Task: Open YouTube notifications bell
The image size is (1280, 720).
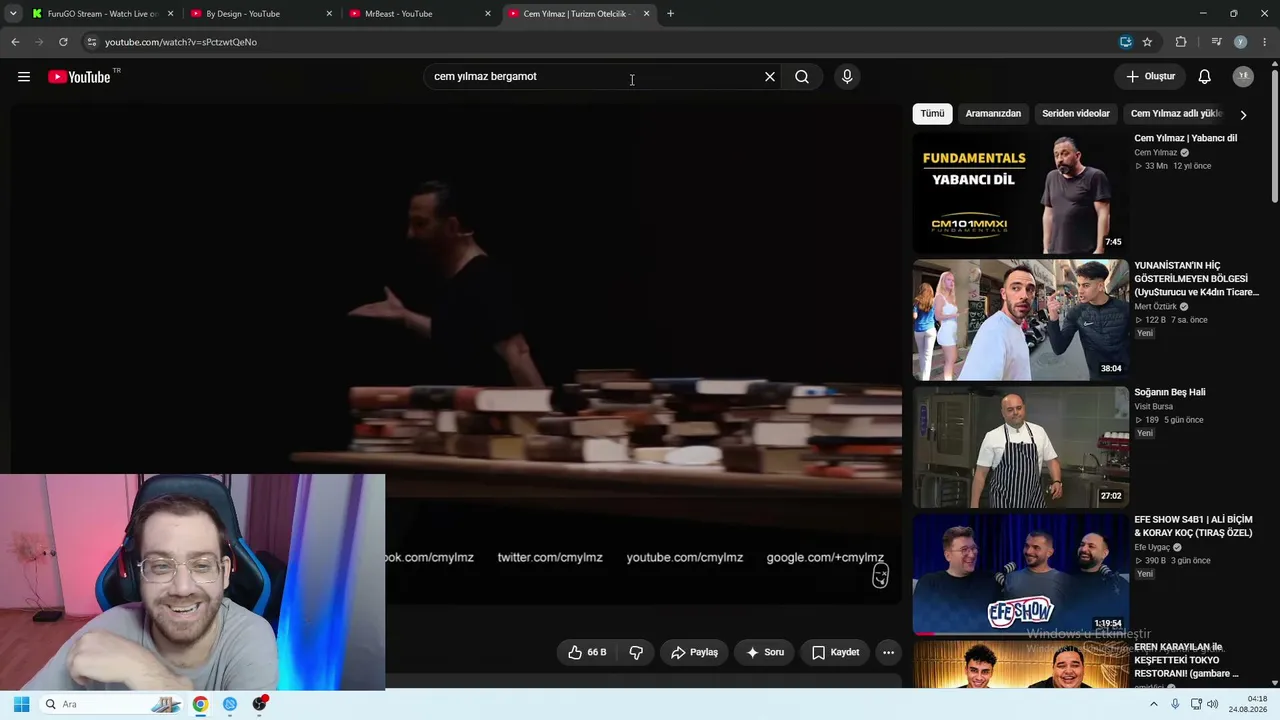Action: 1205,77
